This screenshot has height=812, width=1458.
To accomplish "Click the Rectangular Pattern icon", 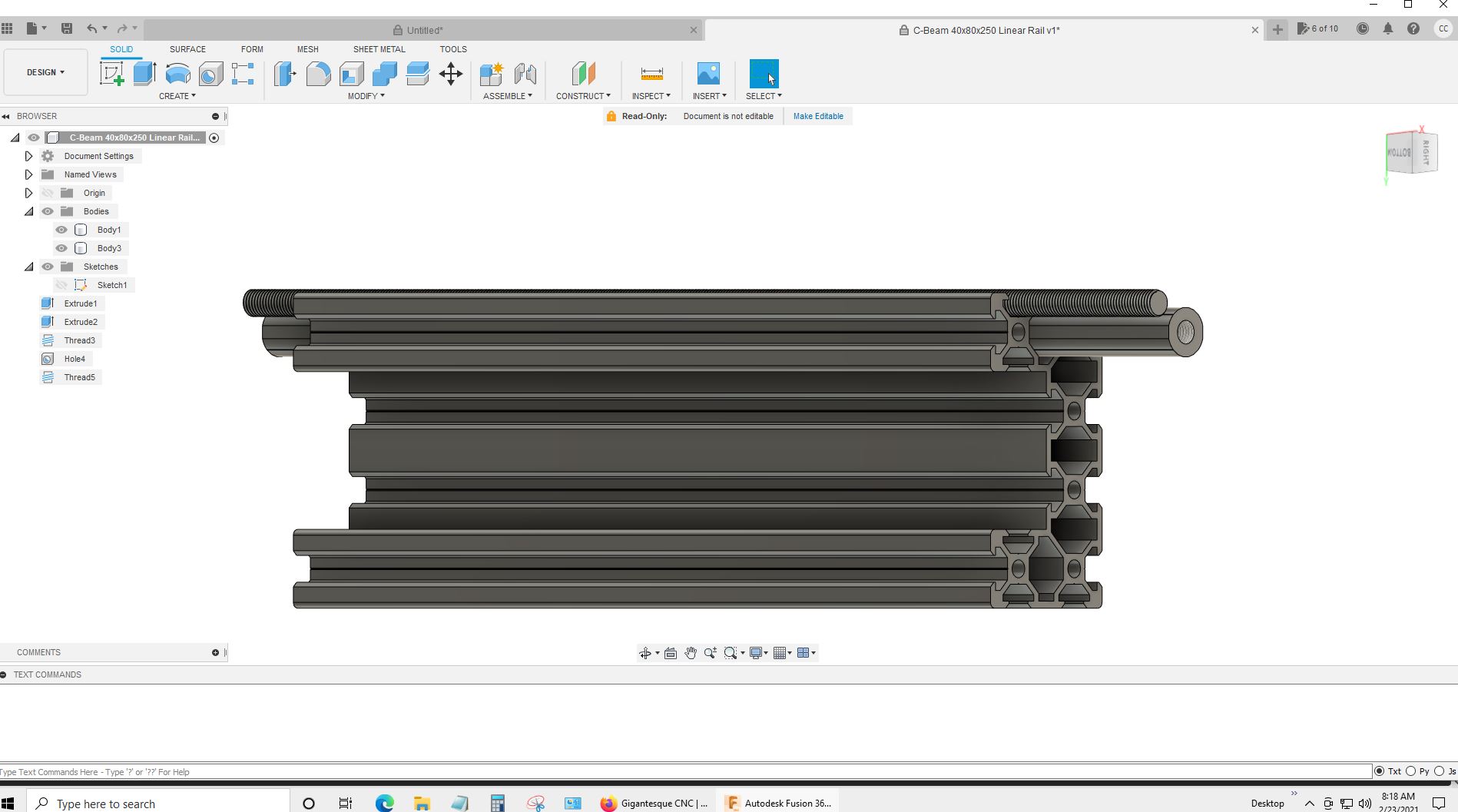I will click(243, 74).
